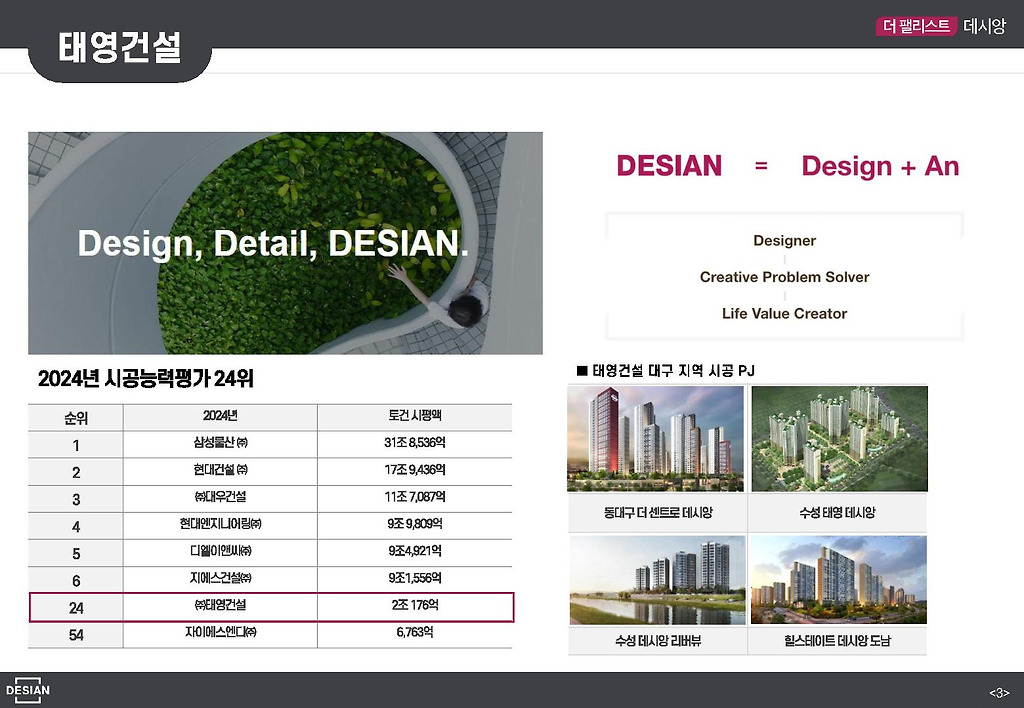Click the 순위 column header
The image size is (1024, 708).
coord(76,418)
